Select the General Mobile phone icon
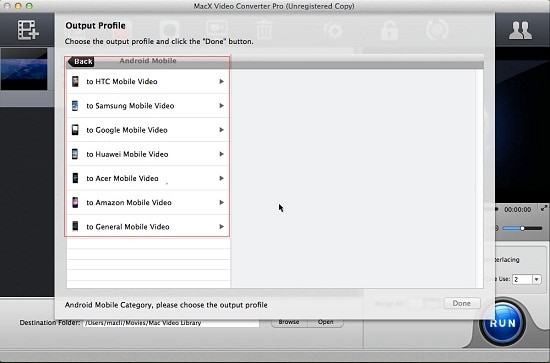Screen dimensions: 550x363 point(75,227)
